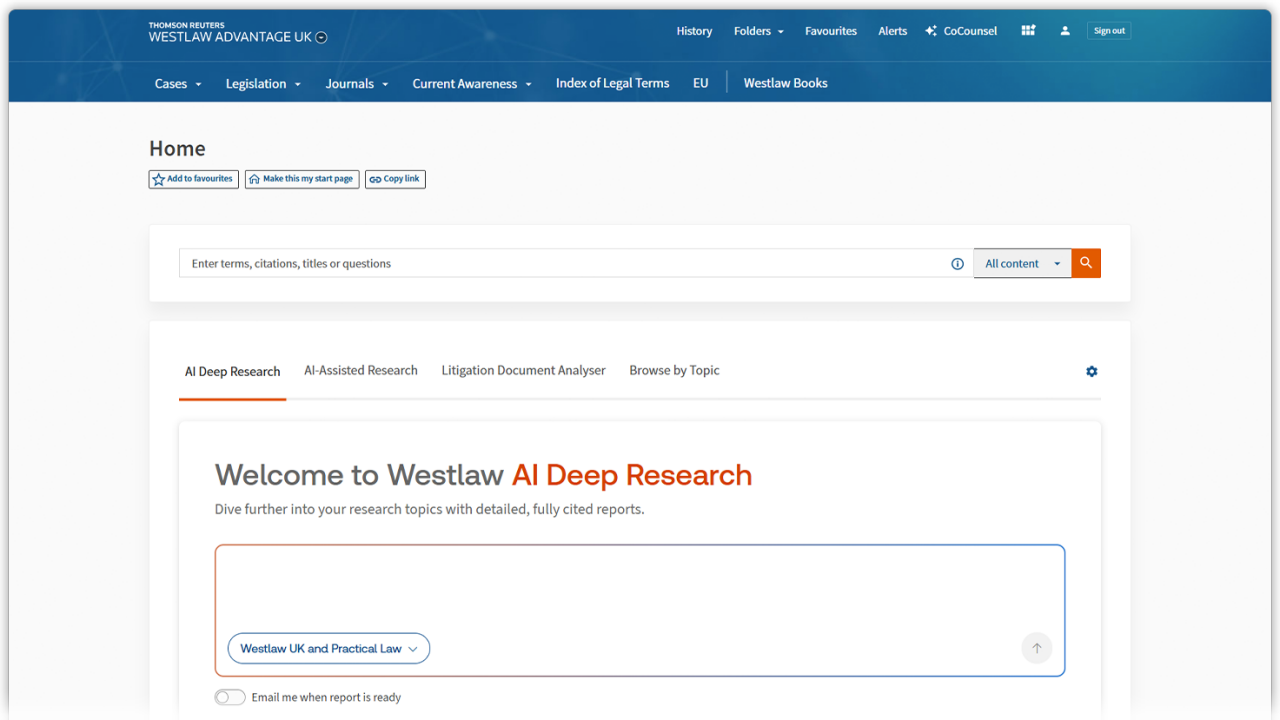Switch to the AI-Assisted Research tab
The width and height of the screenshot is (1280, 720).
(x=361, y=370)
